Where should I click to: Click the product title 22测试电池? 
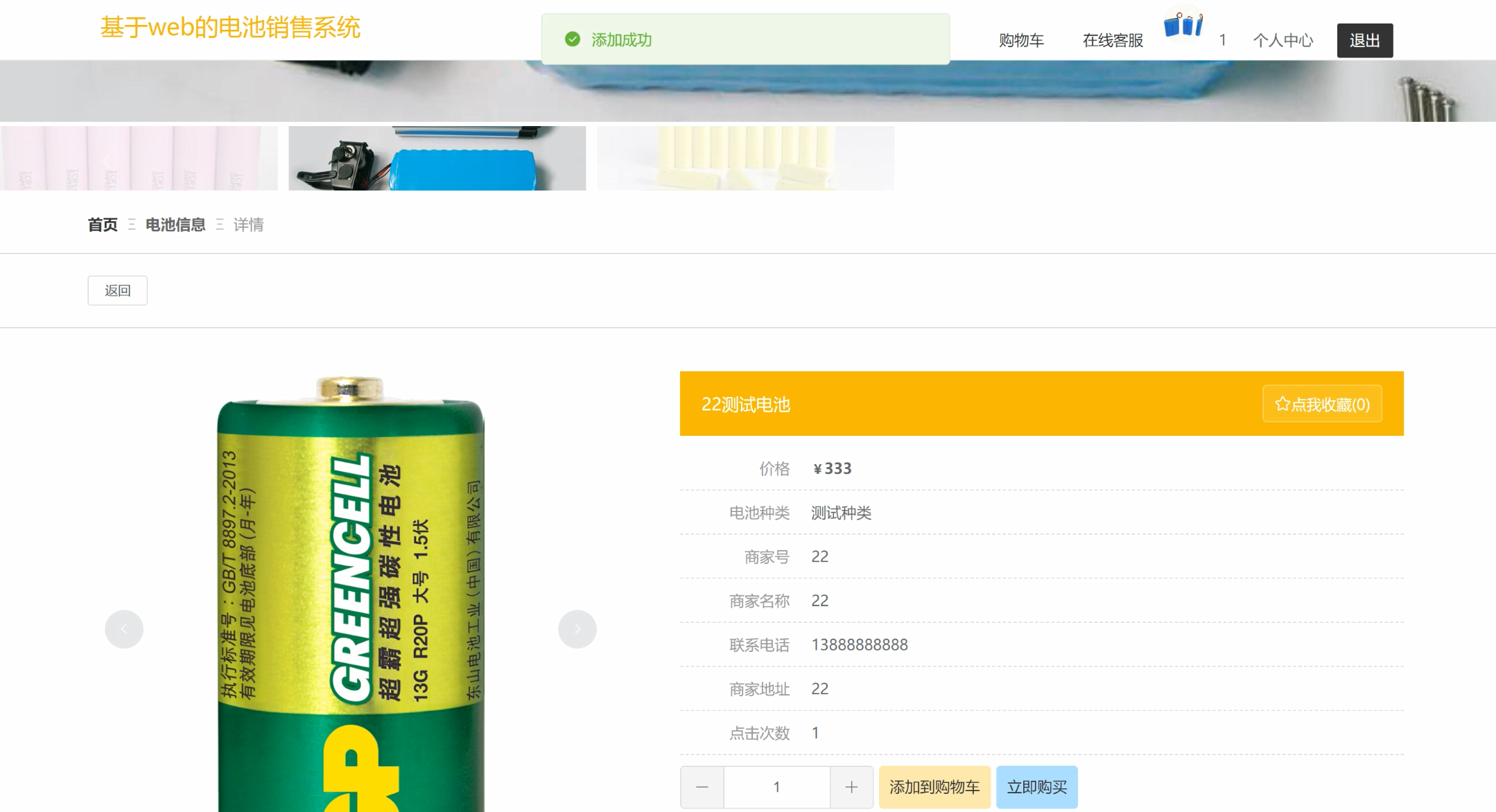coord(746,405)
